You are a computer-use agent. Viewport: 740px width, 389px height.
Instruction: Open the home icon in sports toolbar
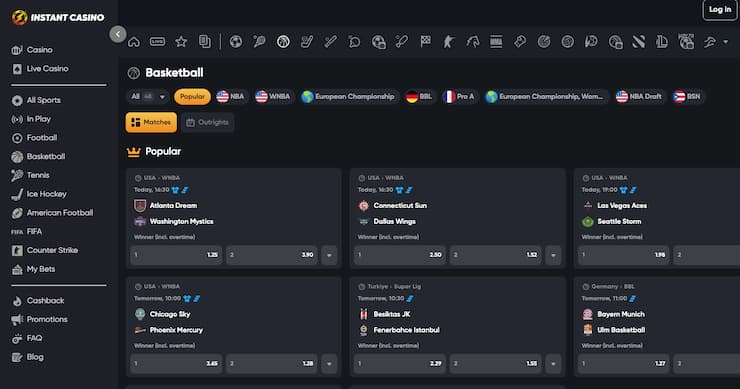(134, 42)
